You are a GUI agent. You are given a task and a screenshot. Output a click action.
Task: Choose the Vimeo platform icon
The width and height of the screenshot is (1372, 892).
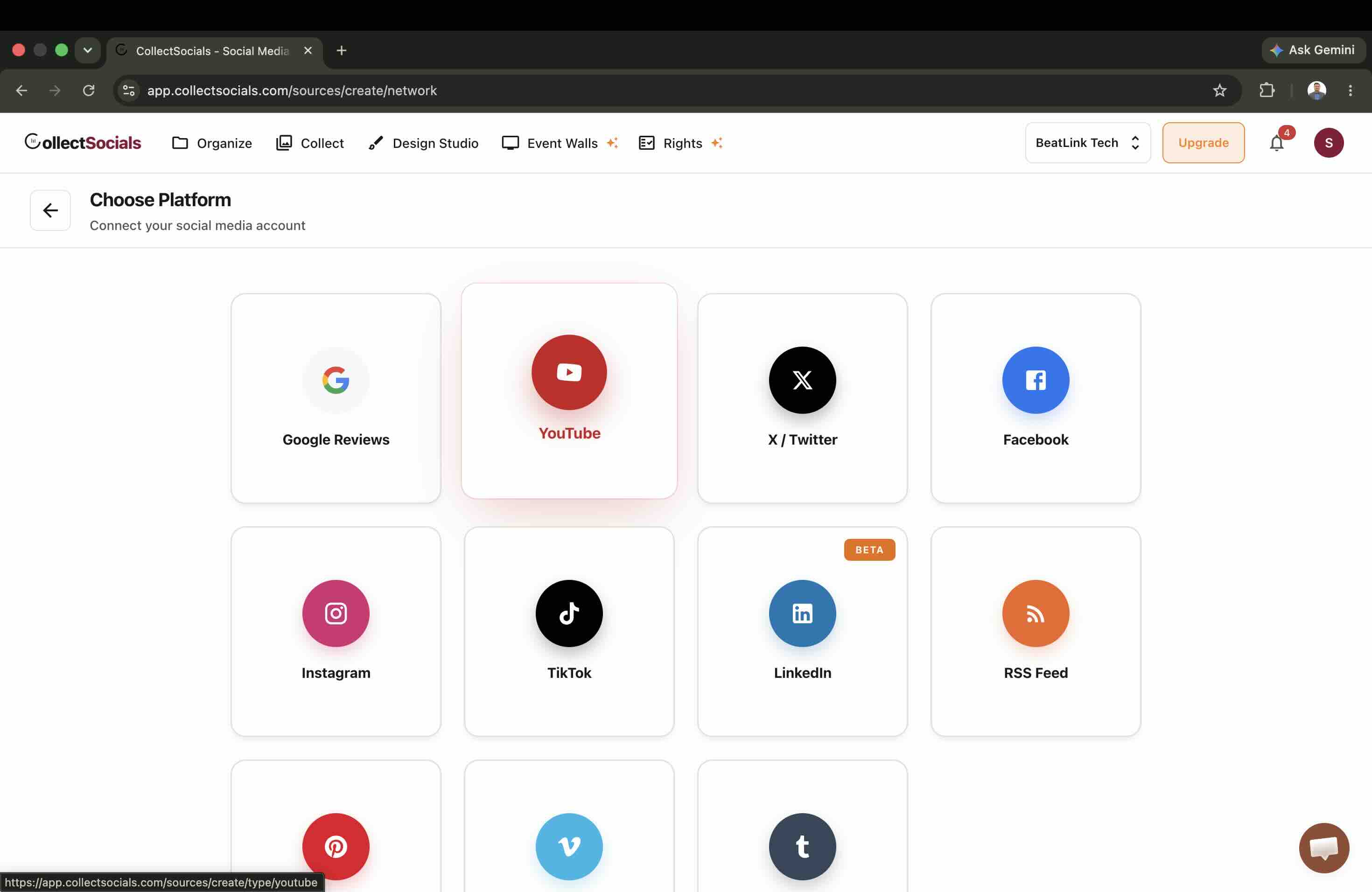pos(569,846)
